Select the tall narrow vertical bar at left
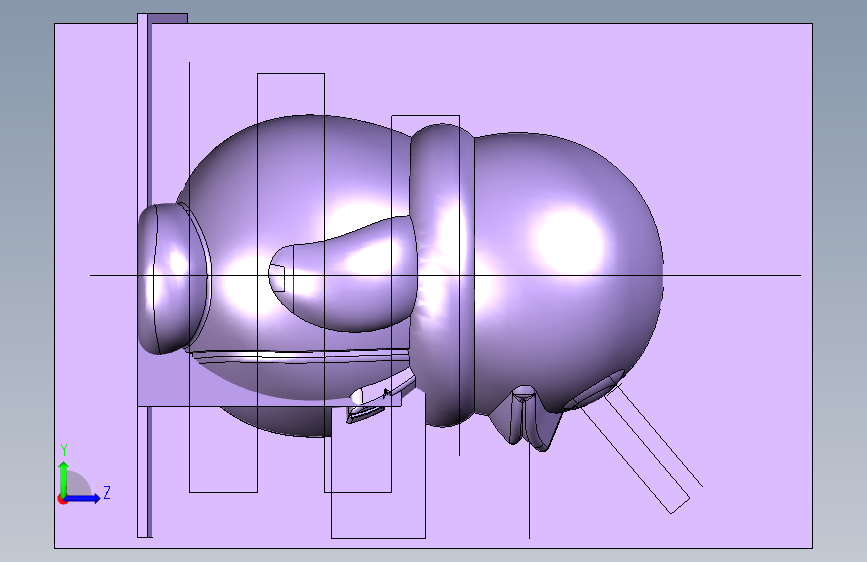Screen dimensions: 867x562 click(144, 275)
